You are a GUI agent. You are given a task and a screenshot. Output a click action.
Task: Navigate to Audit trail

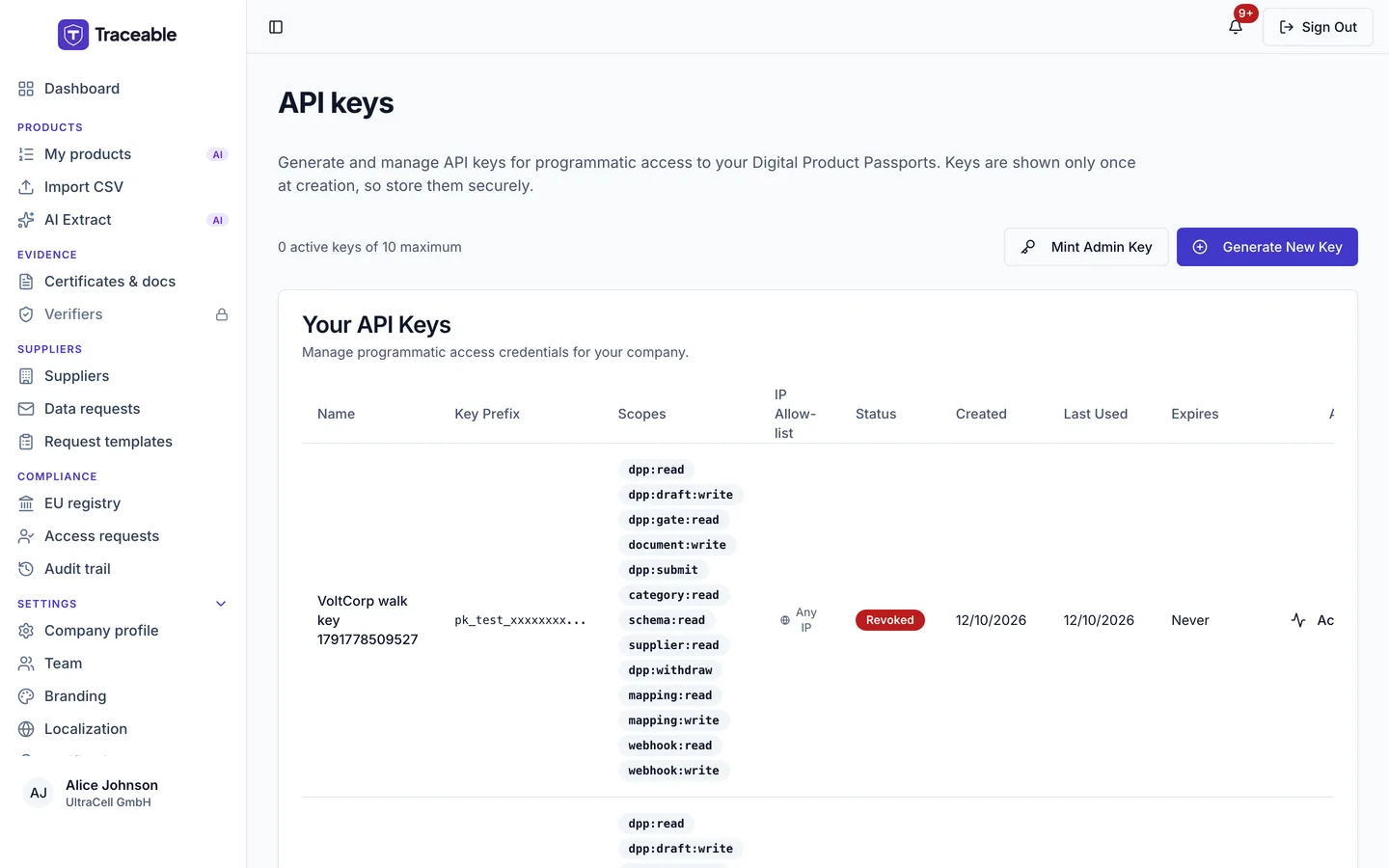[x=123, y=569]
